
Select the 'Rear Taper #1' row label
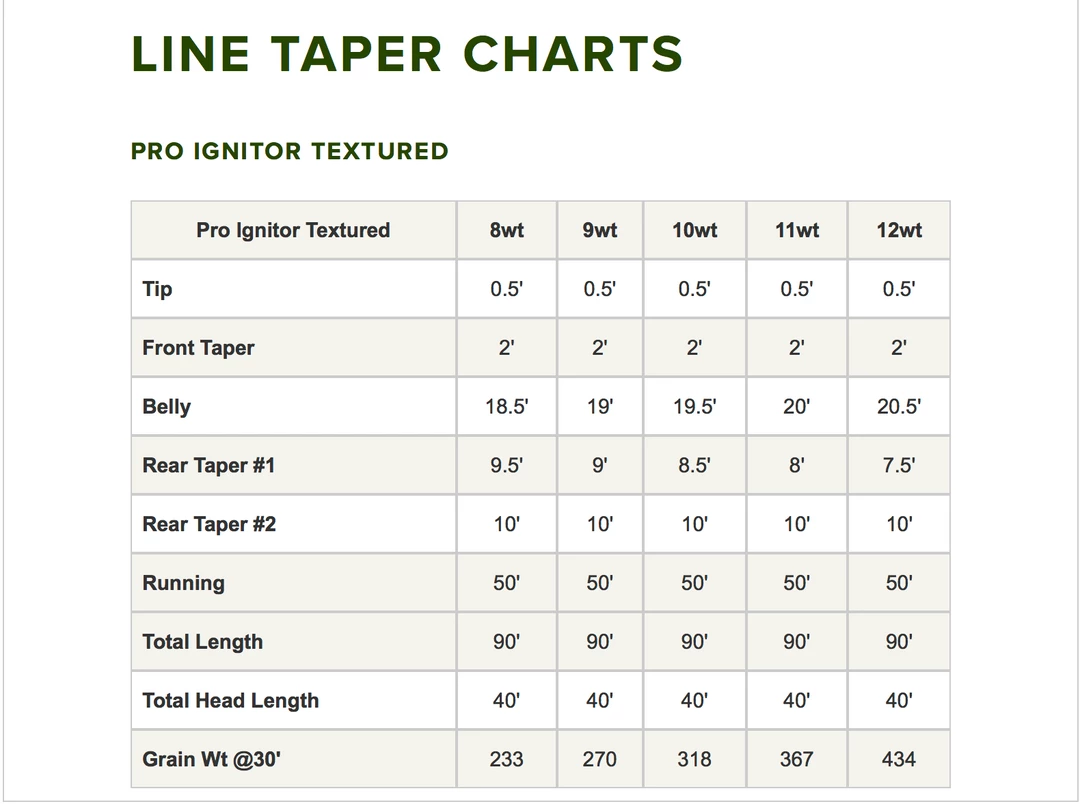pos(209,465)
